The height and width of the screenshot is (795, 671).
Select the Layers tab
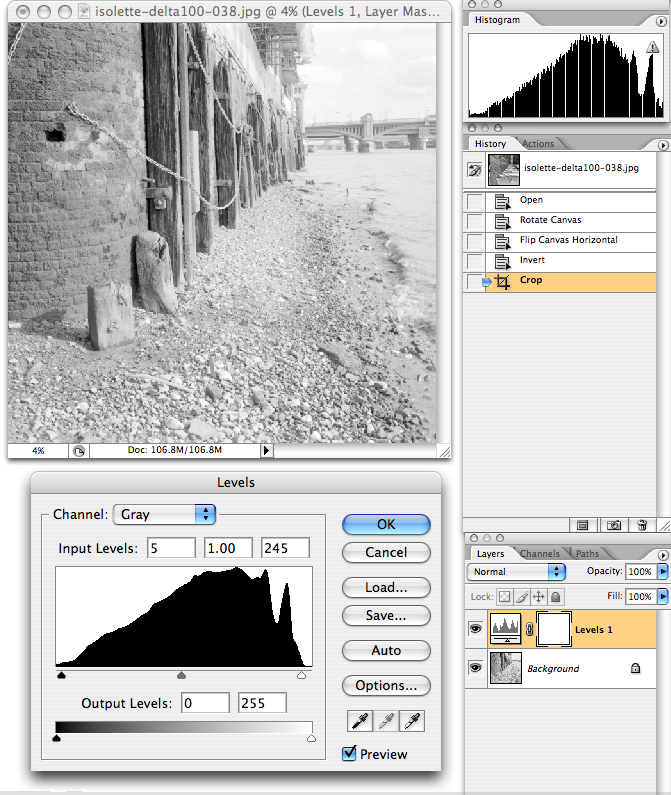(490, 554)
